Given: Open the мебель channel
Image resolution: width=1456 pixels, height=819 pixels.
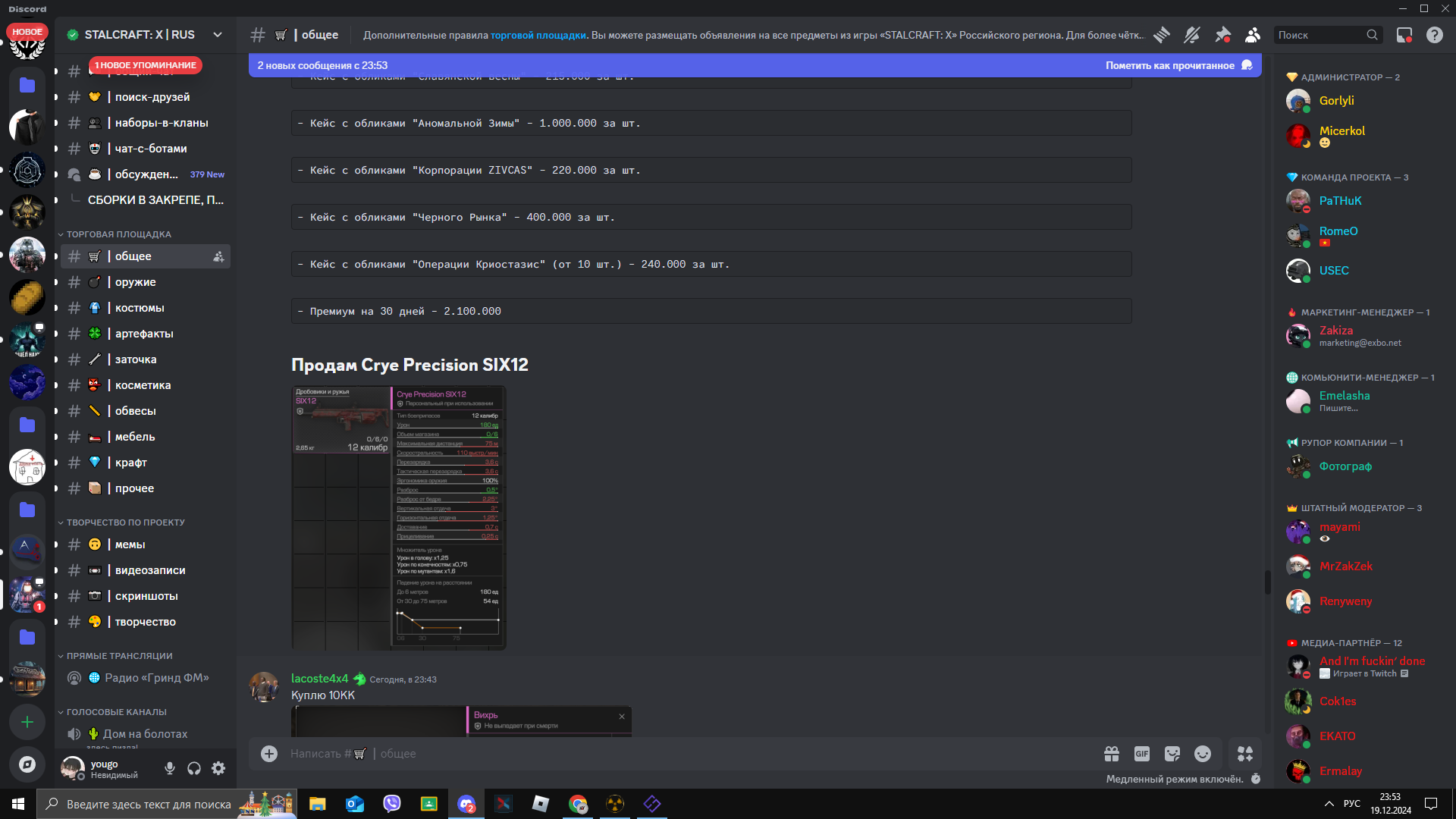Looking at the screenshot, I should click(x=146, y=437).
